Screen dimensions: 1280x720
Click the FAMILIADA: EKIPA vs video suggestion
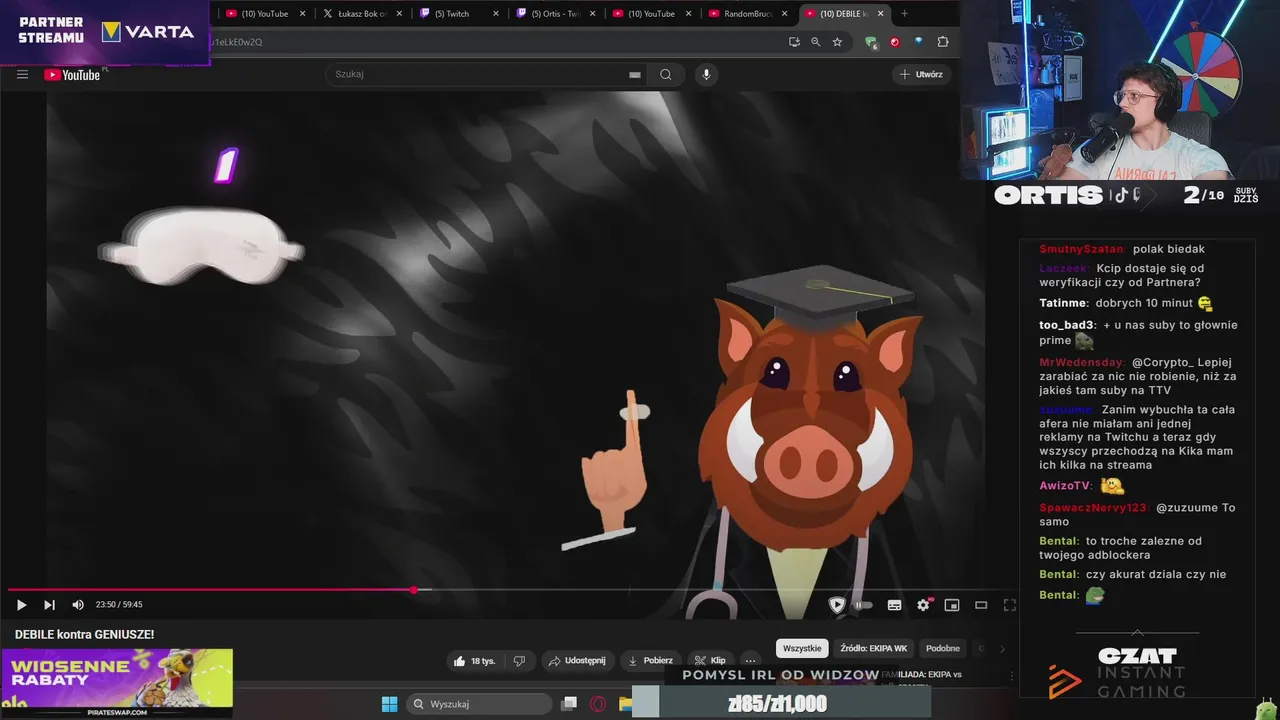[921, 675]
